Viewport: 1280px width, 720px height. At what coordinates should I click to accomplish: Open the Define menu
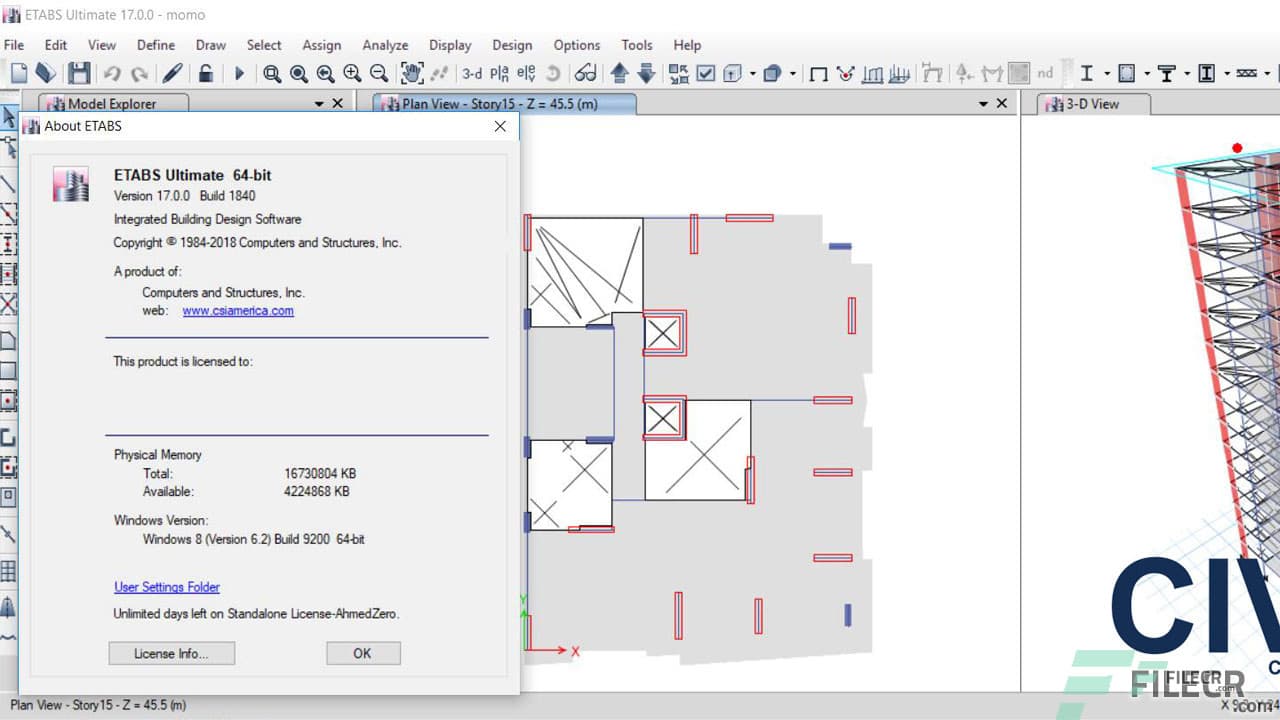click(155, 45)
